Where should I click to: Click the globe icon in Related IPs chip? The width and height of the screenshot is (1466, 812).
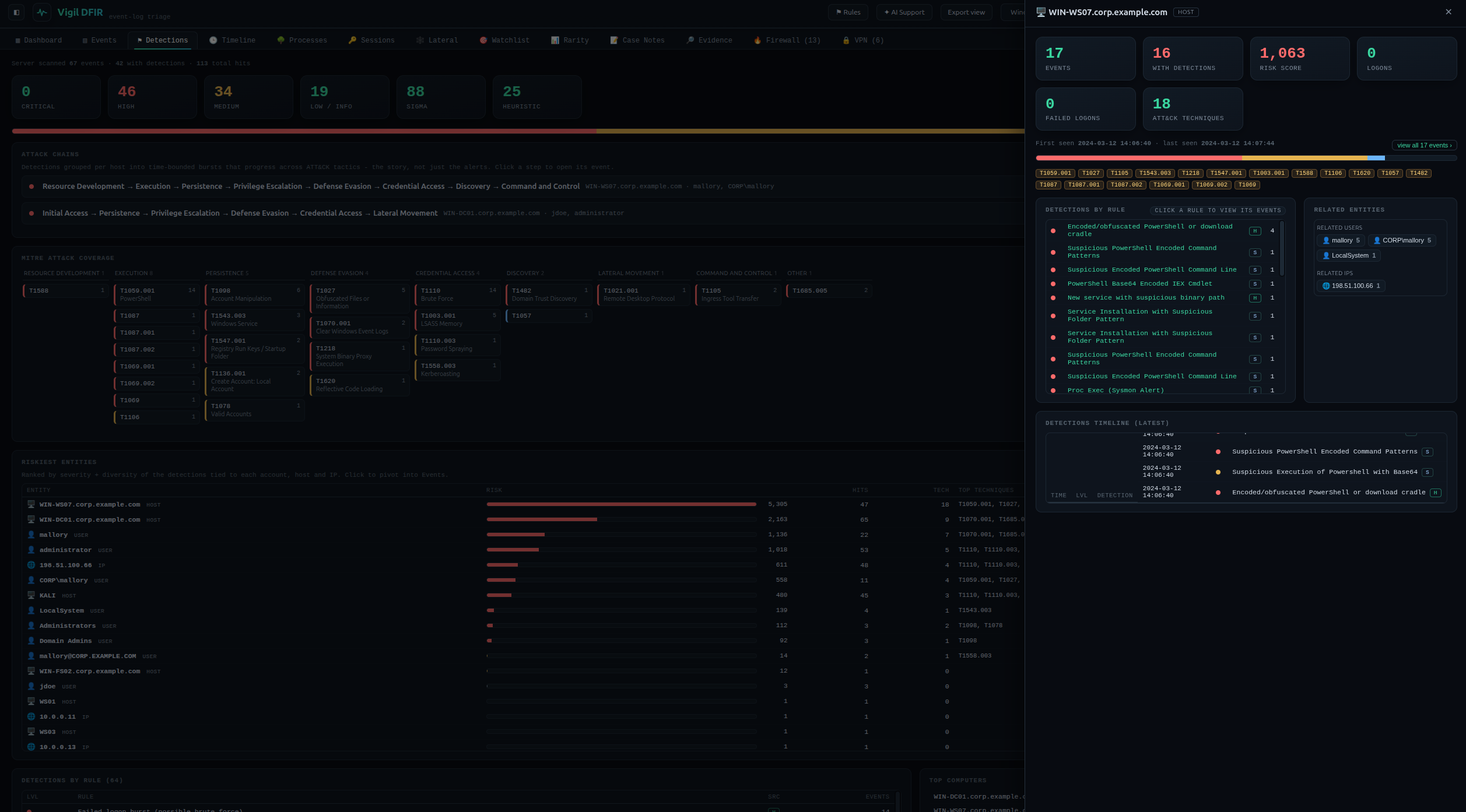pyautogui.click(x=1326, y=286)
